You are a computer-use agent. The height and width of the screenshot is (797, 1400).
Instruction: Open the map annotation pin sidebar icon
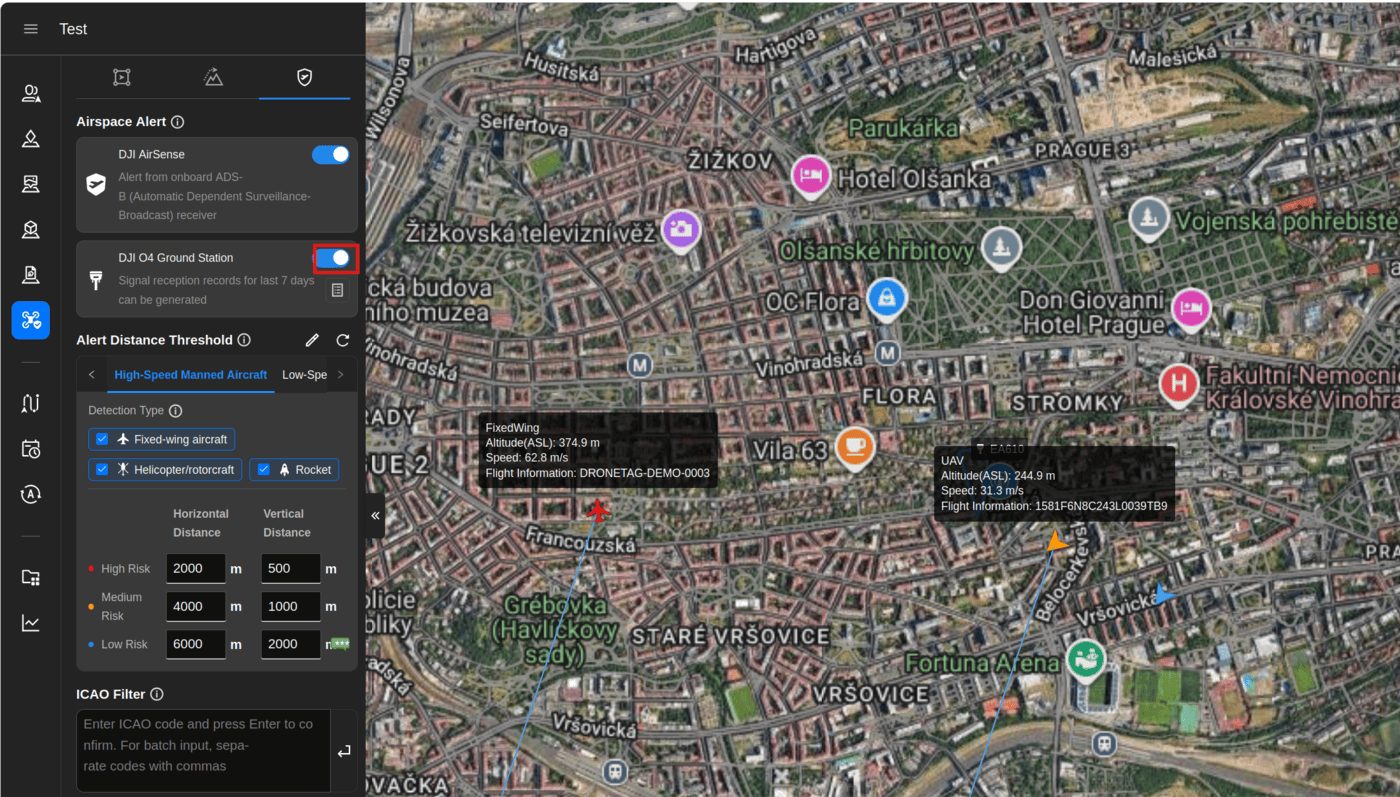pyautogui.click(x=31, y=139)
